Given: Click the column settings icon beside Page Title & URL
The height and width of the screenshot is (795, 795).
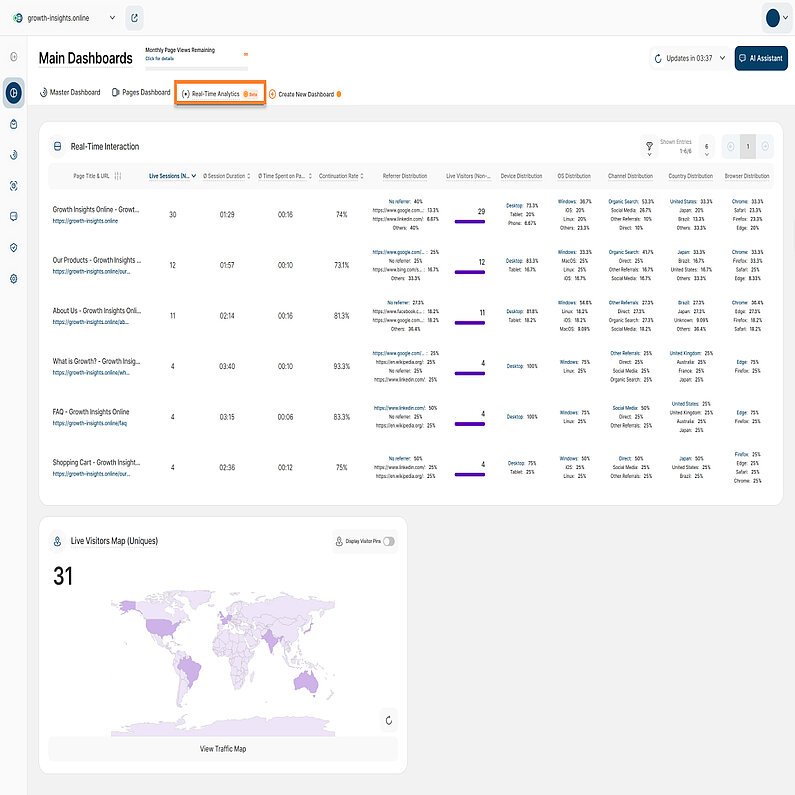Looking at the screenshot, I should click(x=119, y=176).
